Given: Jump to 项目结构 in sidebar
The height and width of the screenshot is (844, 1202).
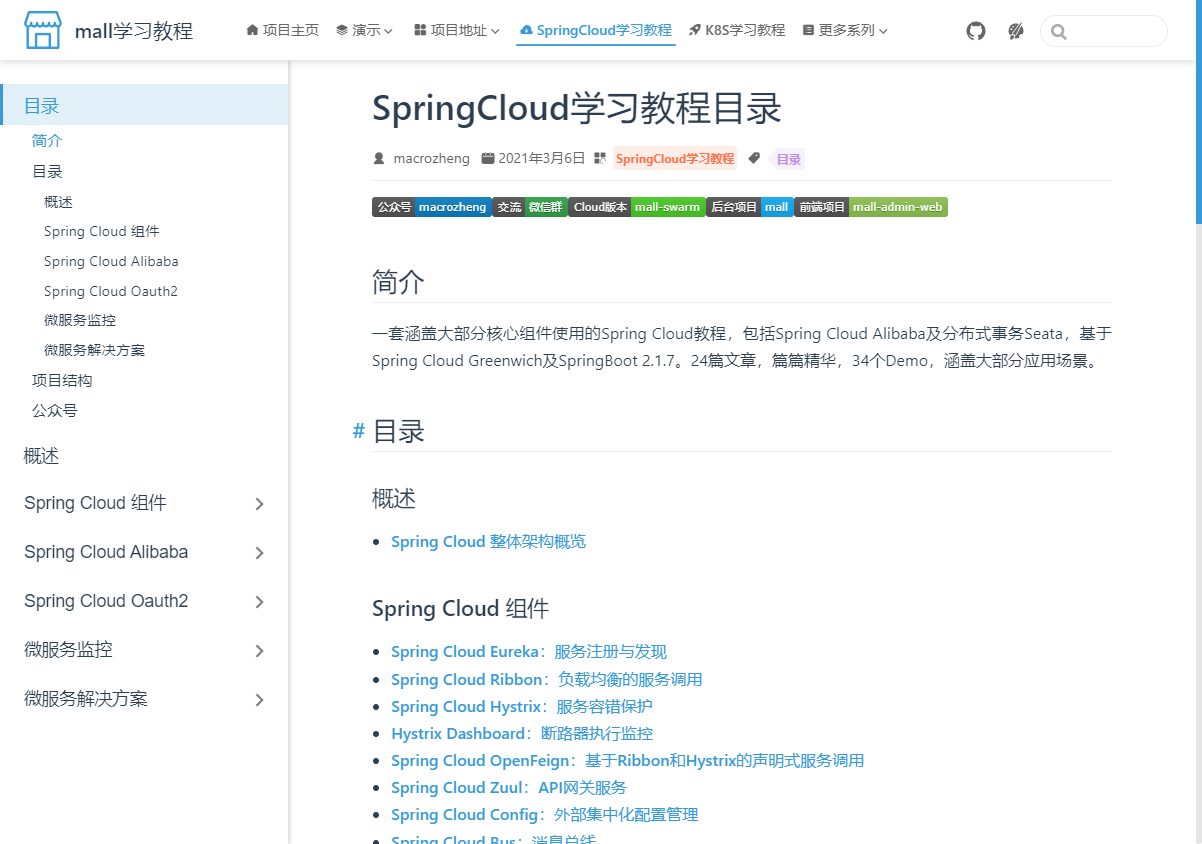Looking at the screenshot, I should [x=62, y=380].
